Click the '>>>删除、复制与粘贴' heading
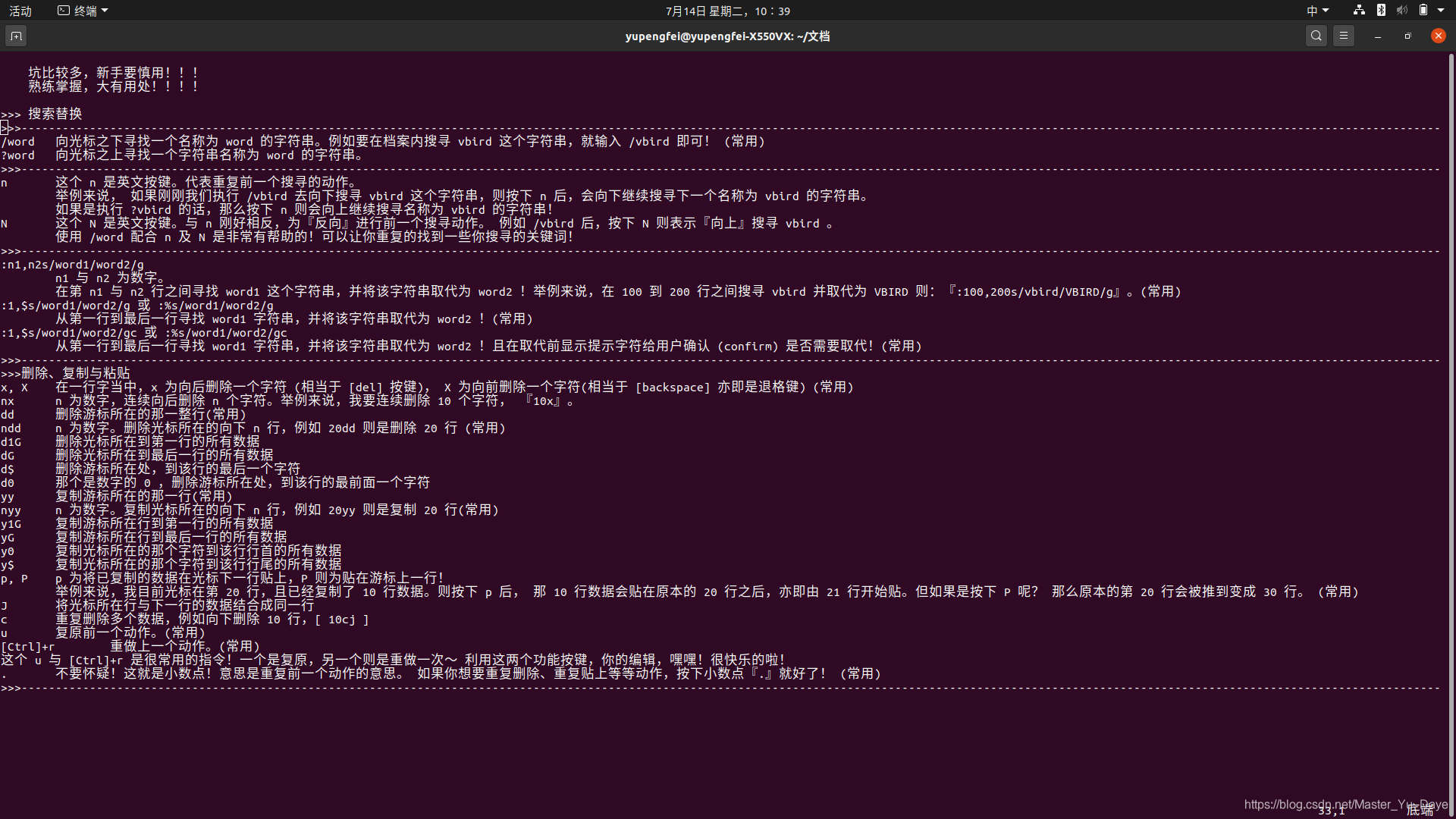The image size is (1456, 819). 65,373
